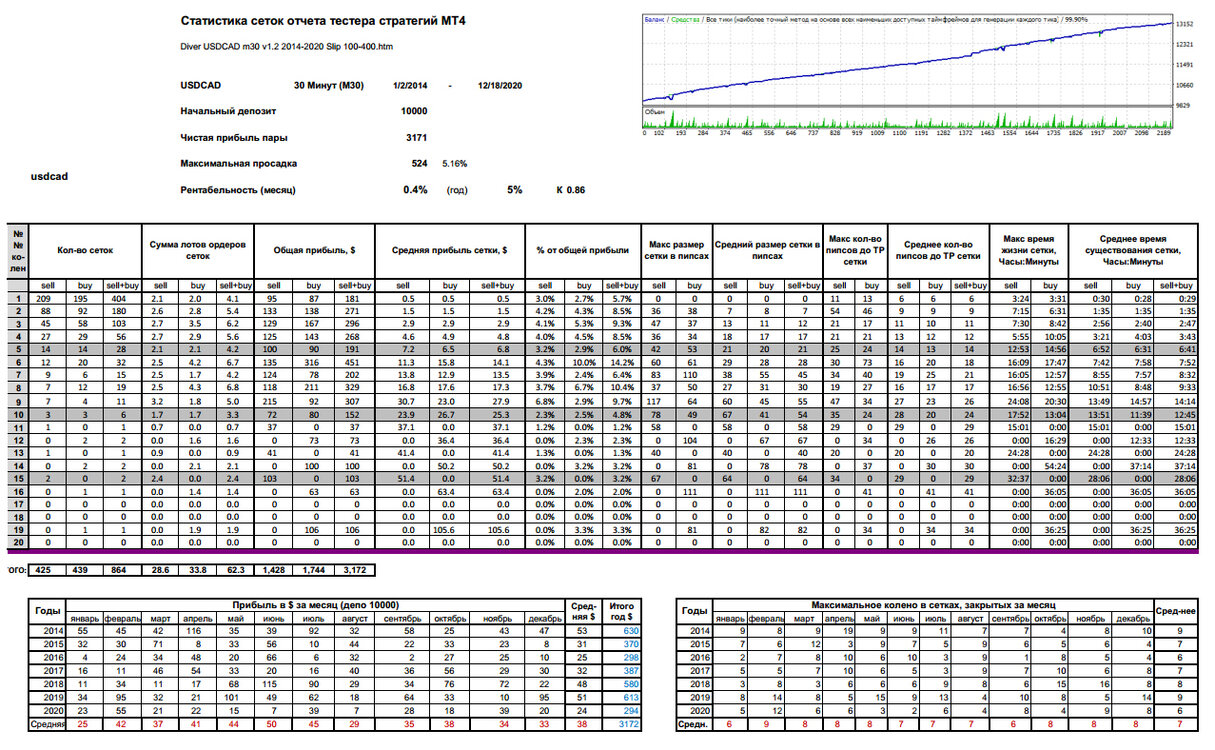Click the '№ колен' column header

(x=17, y=250)
